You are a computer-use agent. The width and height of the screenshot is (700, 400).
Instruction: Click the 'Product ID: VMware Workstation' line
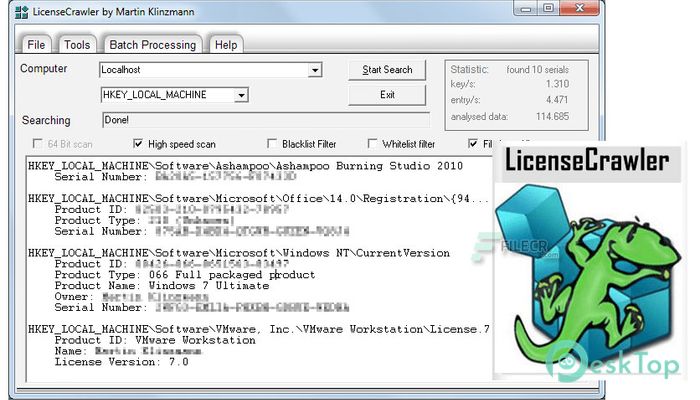point(155,340)
